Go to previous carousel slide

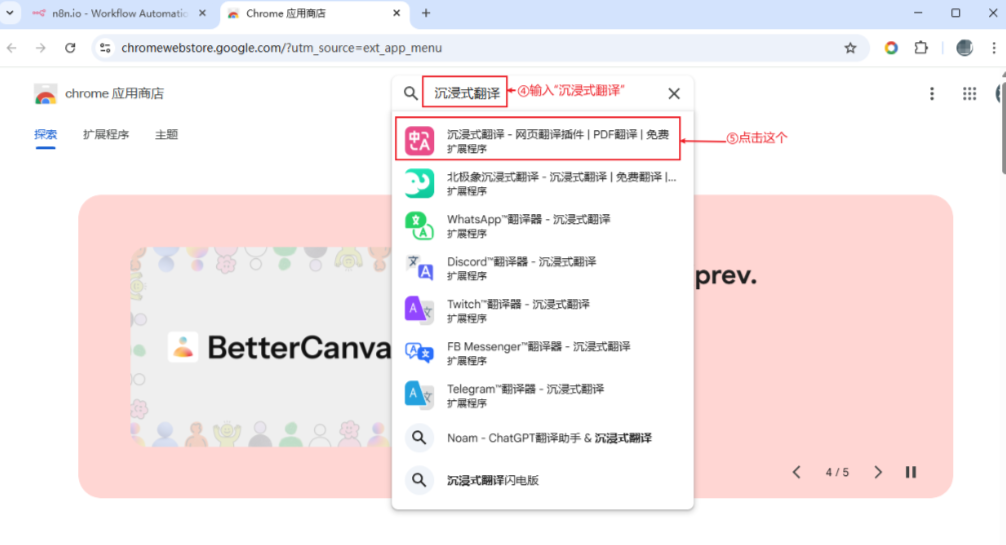click(796, 472)
